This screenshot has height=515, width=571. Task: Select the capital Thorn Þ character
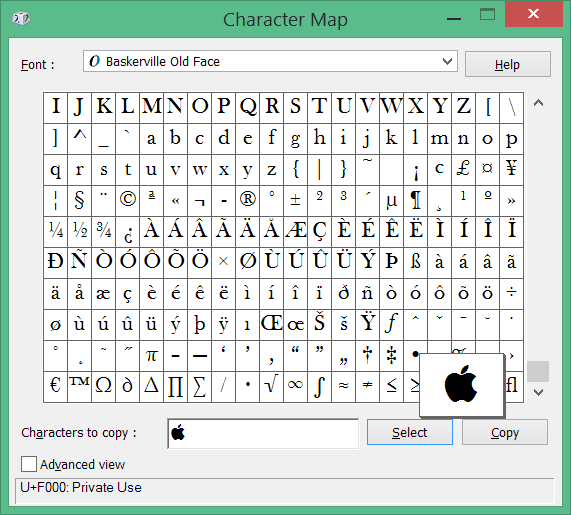pyautogui.click(x=391, y=263)
